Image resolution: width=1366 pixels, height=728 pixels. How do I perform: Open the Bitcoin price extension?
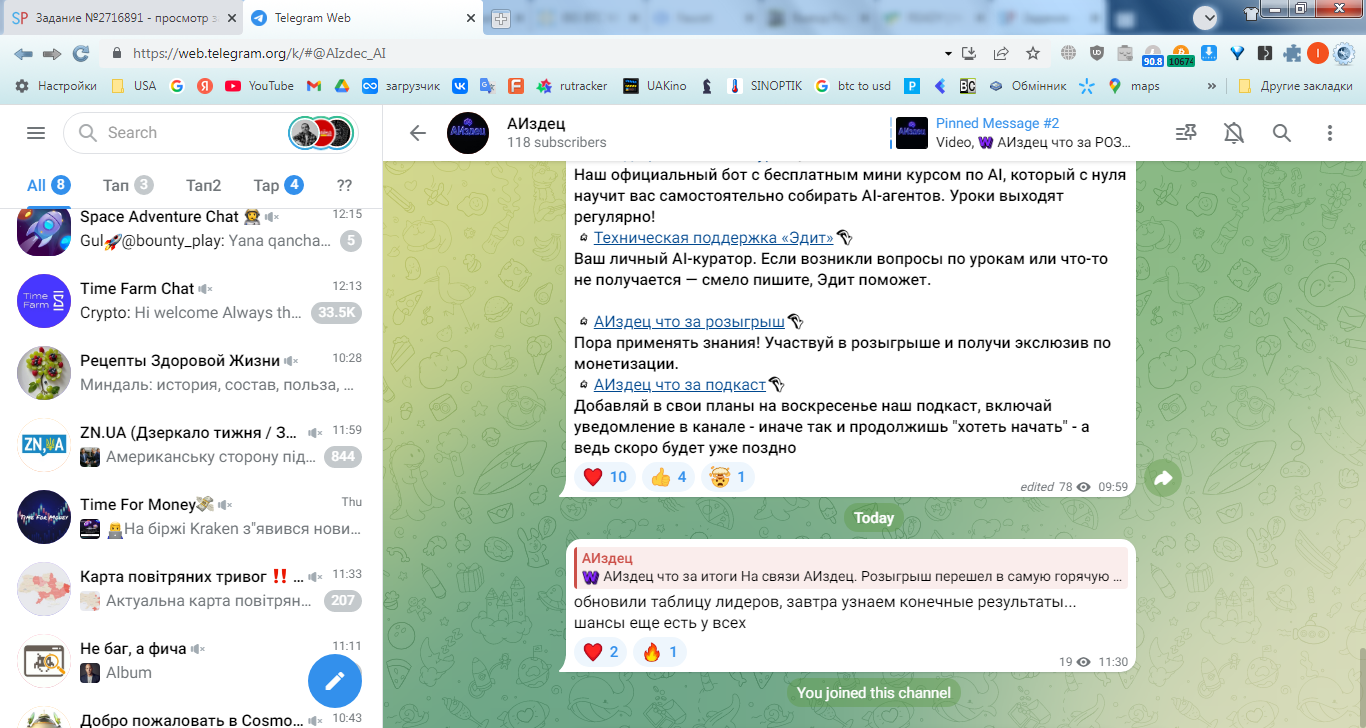1180,54
